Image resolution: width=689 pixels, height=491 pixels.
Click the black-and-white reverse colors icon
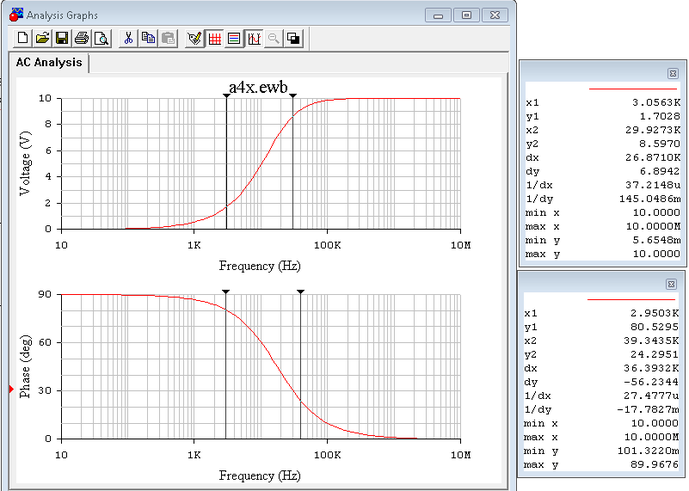[x=294, y=38]
